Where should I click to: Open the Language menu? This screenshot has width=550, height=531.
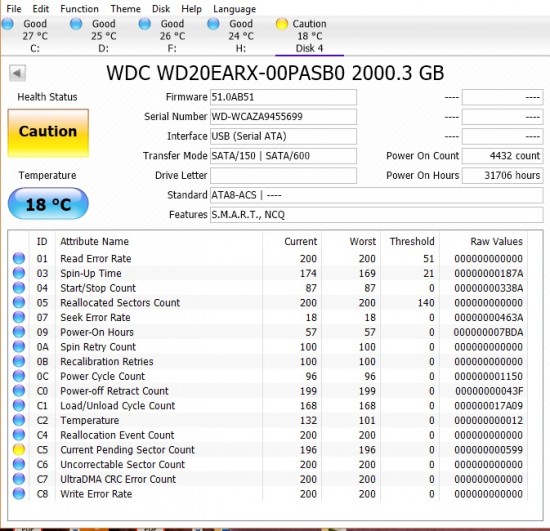(x=234, y=9)
